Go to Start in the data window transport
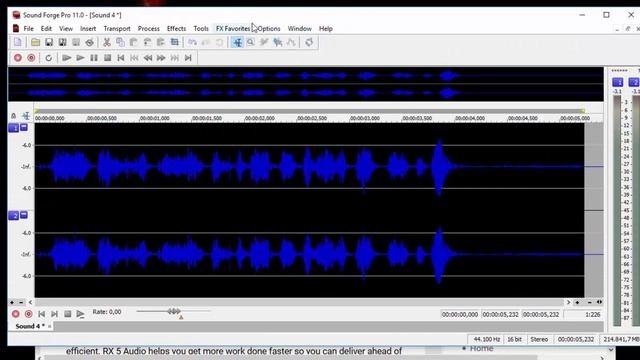Screen dimensions: 640x360 click(42, 314)
